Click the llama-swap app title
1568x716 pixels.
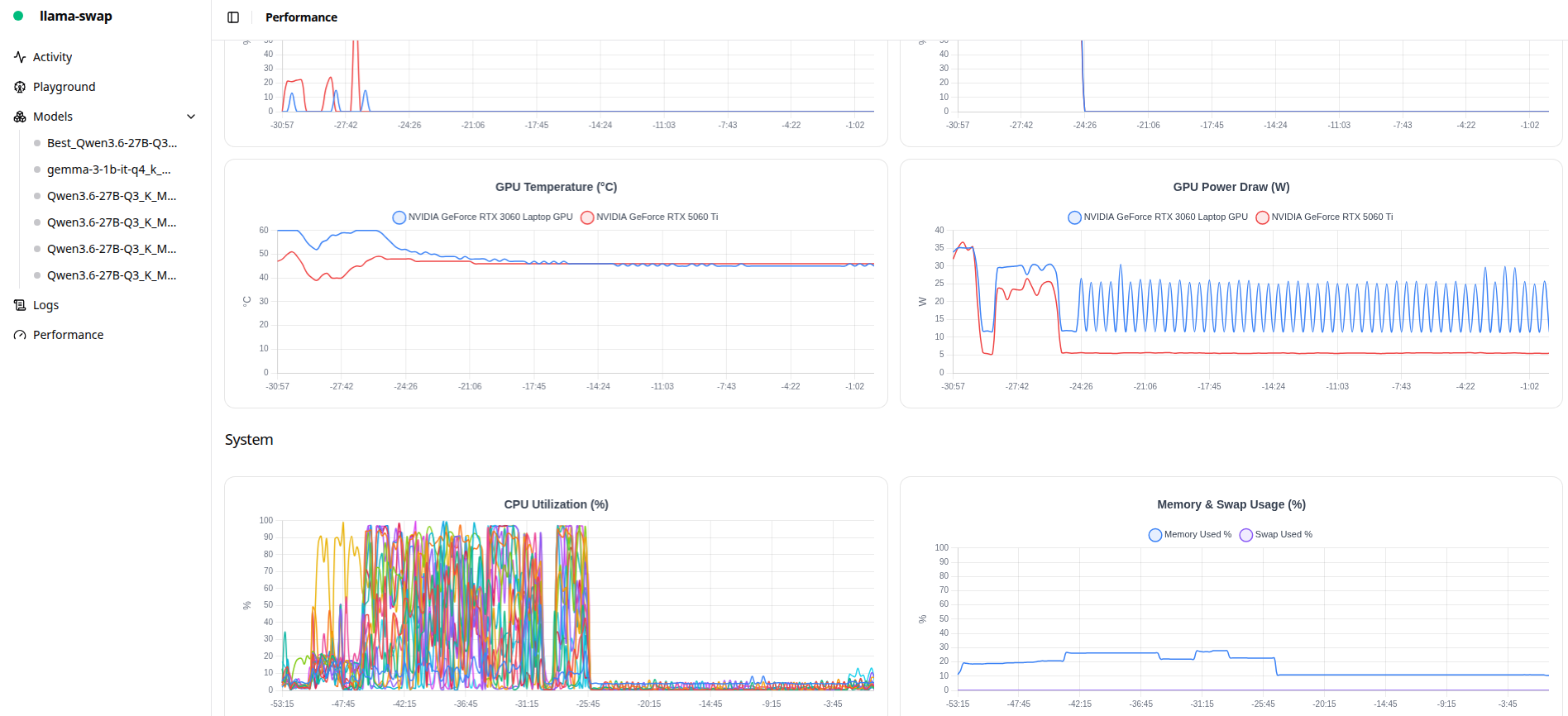[x=76, y=16]
